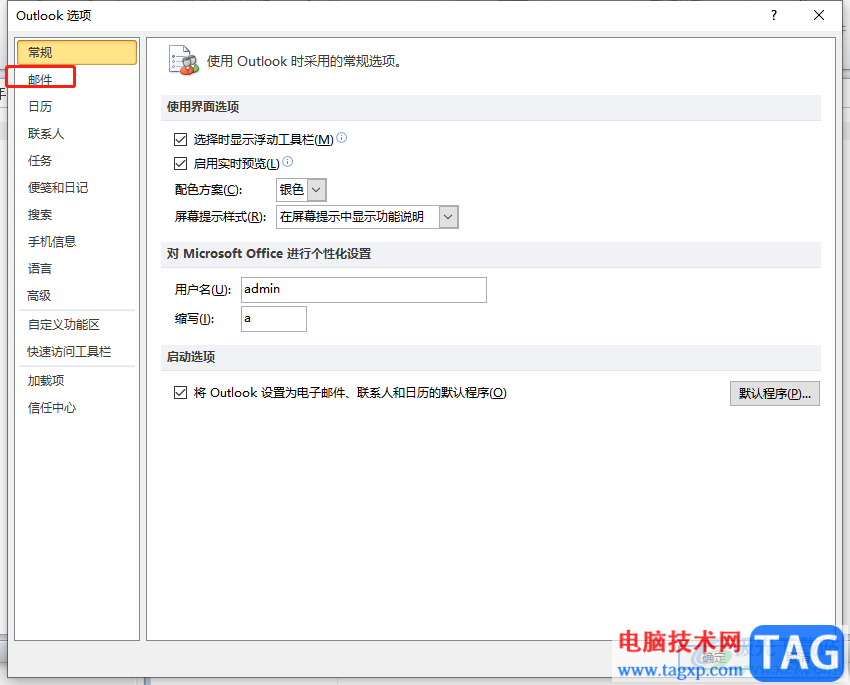850x685 pixels.
Task: Toggle 启用实时预览 checkbox
Action: 181,163
